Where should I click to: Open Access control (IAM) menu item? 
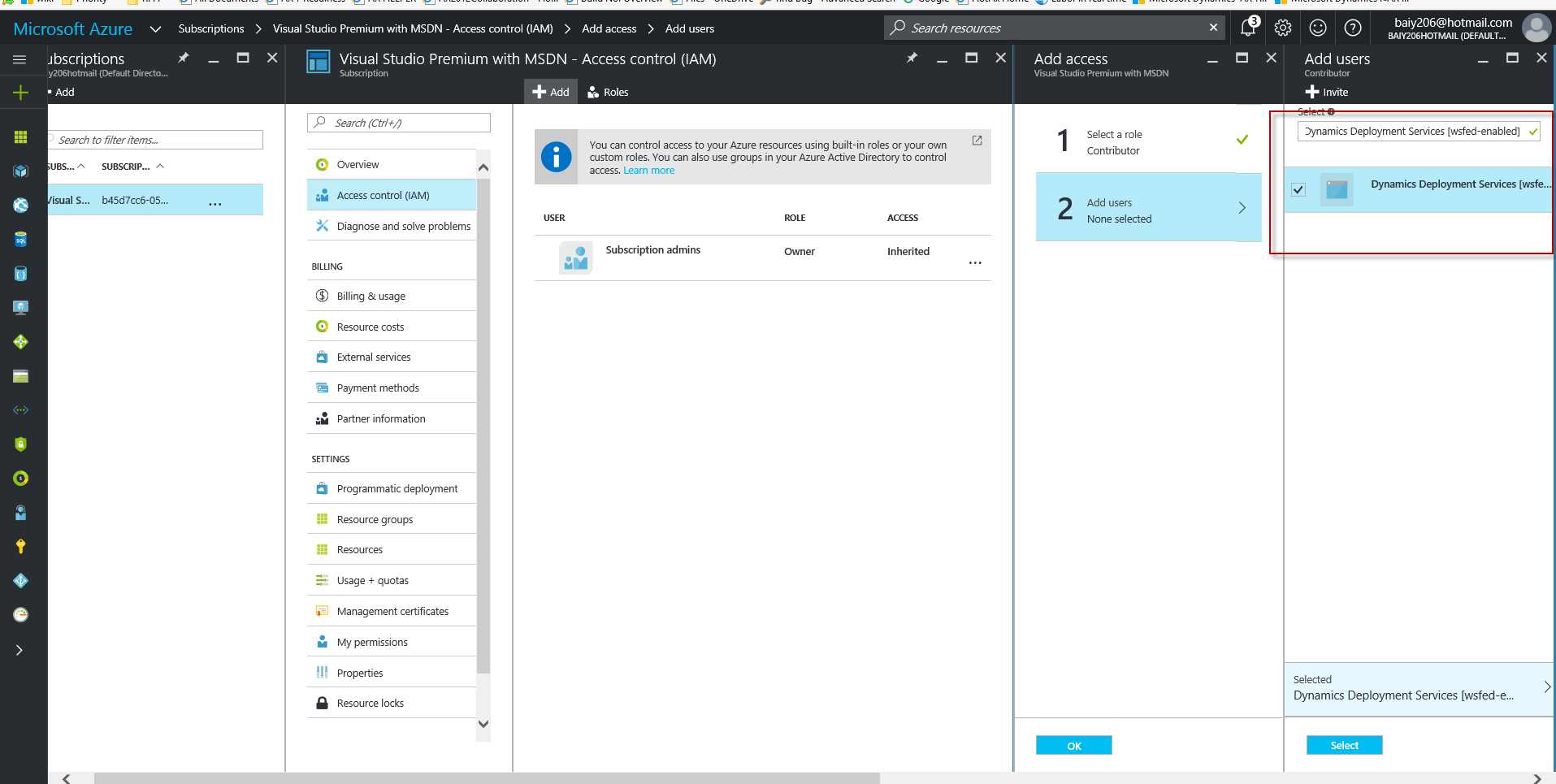click(383, 196)
